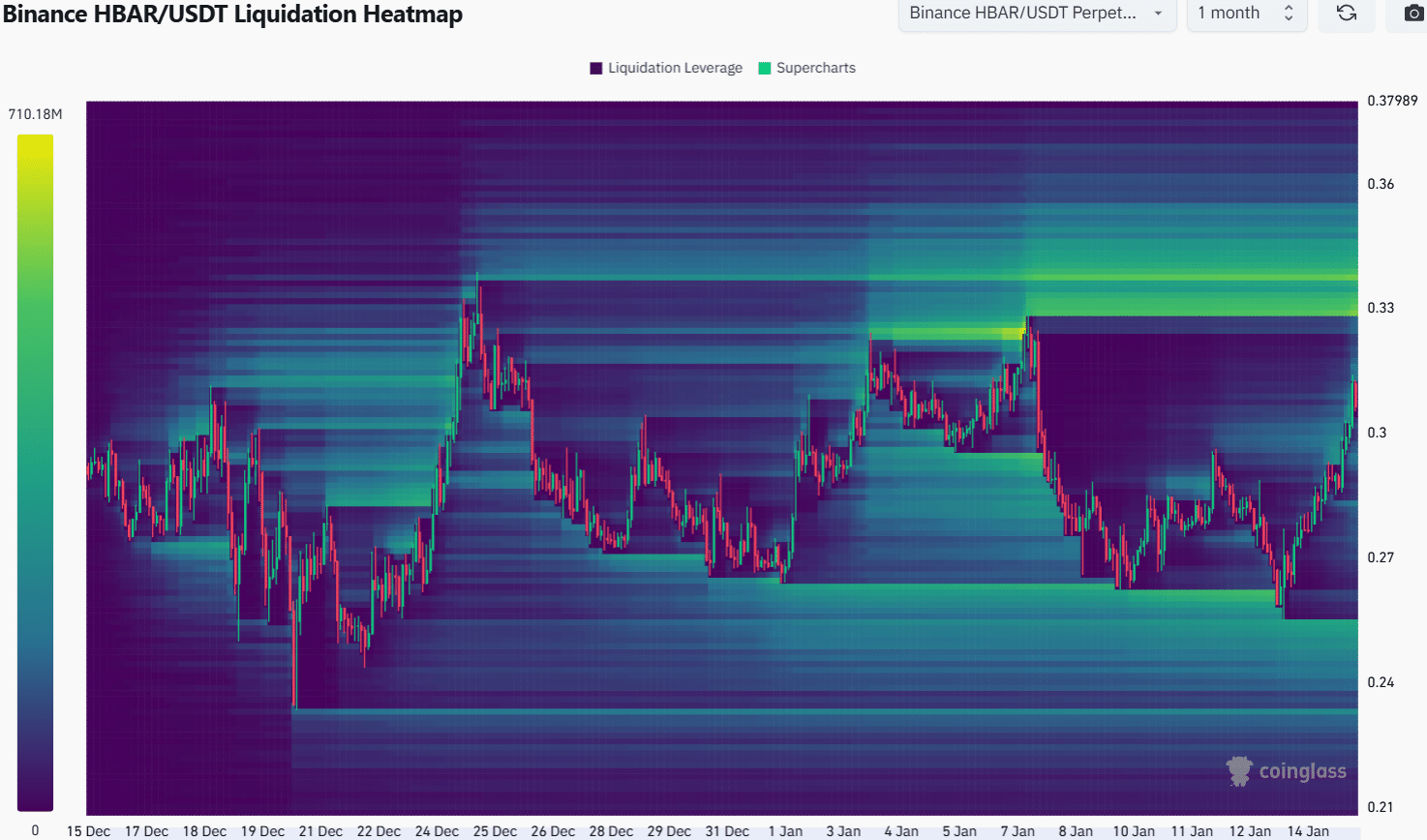Click the 21 Dec date label
1427x840 pixels.
coord(320,831)
